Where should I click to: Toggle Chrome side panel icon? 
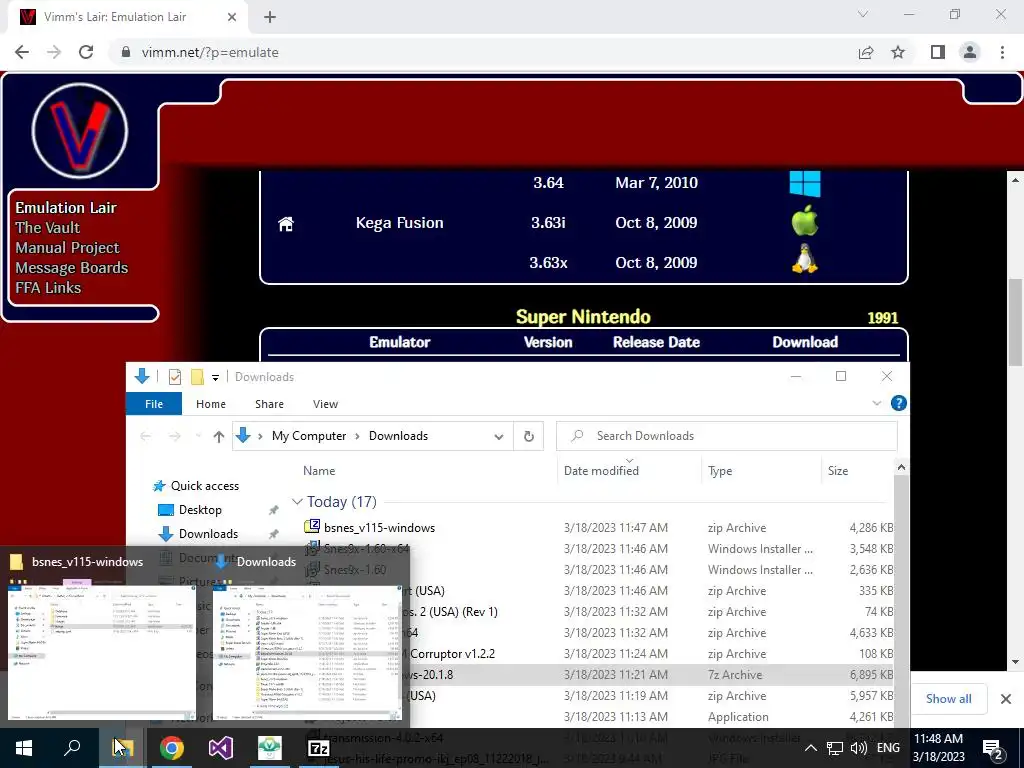[938, 52]
